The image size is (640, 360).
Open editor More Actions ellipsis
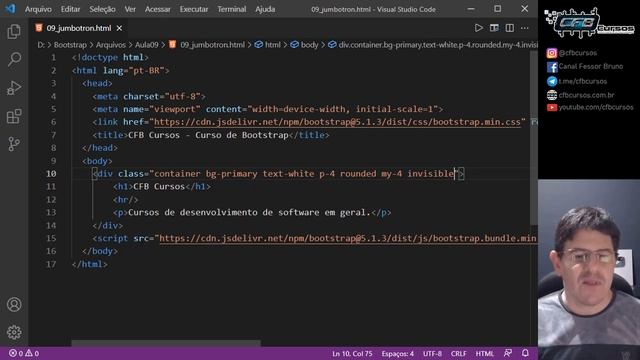(525, 28)
